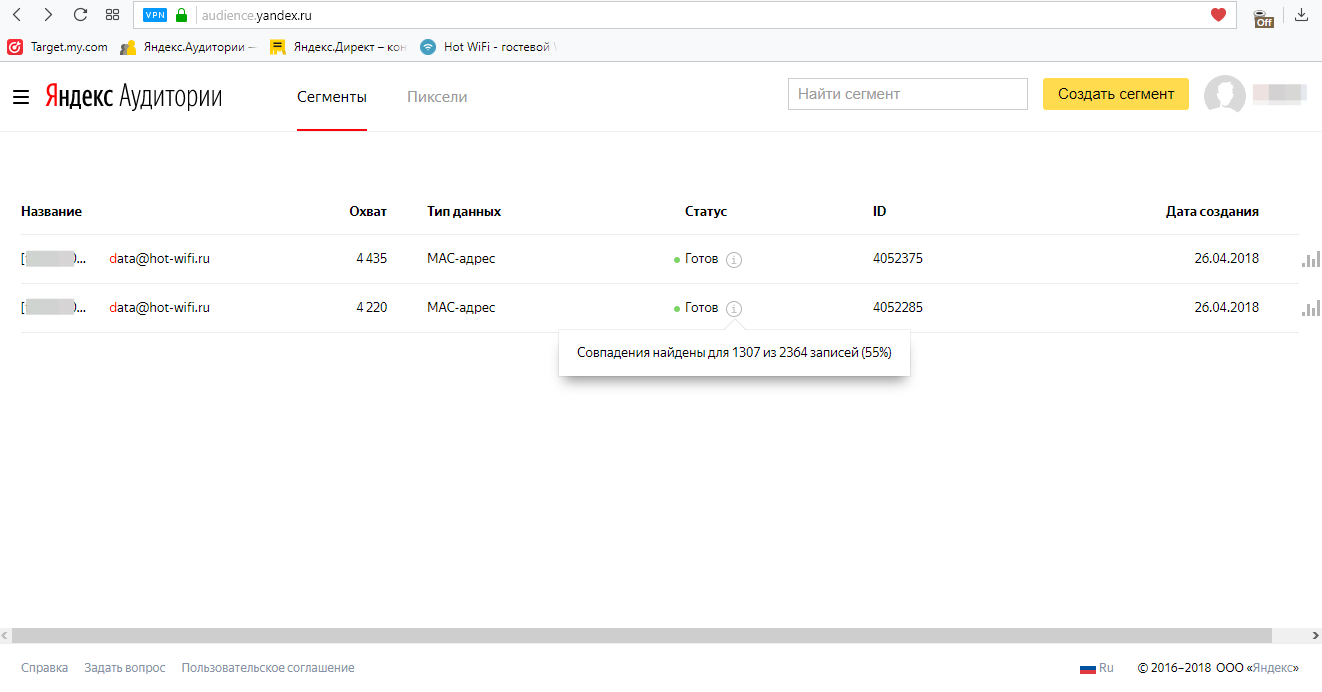This screenshot has height=692, width=1322.
Task: Open the segment row with ID 4052375
Action: 659,259
